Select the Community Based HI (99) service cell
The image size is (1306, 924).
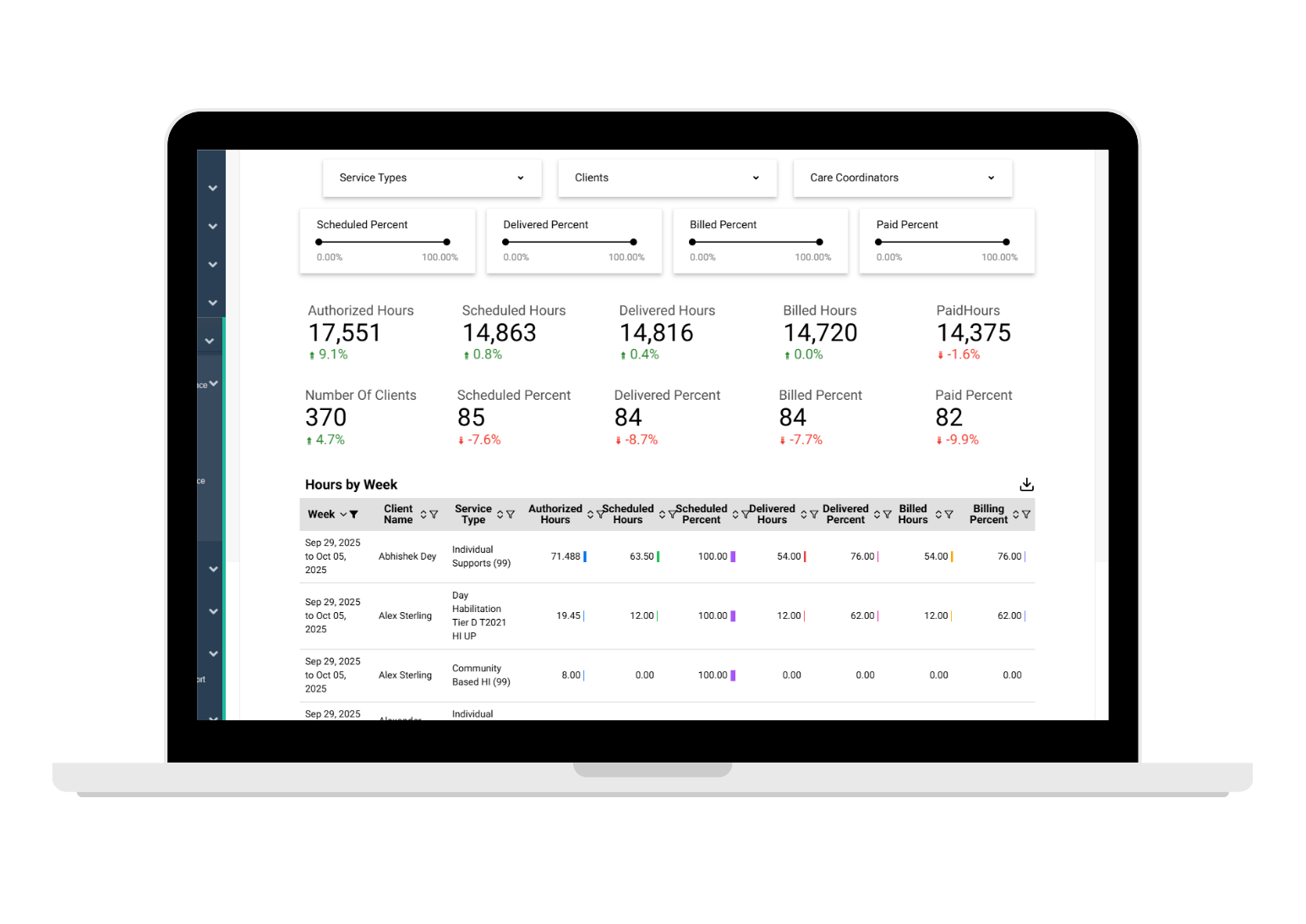coord(481,675)
